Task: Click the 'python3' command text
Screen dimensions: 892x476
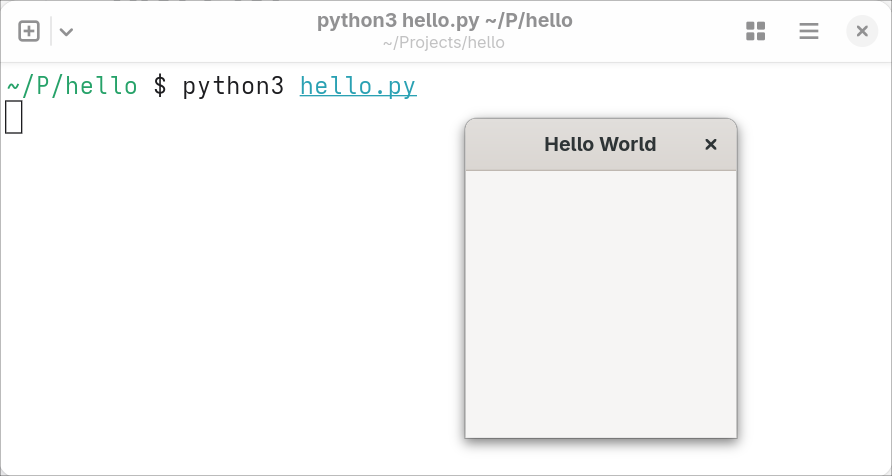Action: click(233, 86)
